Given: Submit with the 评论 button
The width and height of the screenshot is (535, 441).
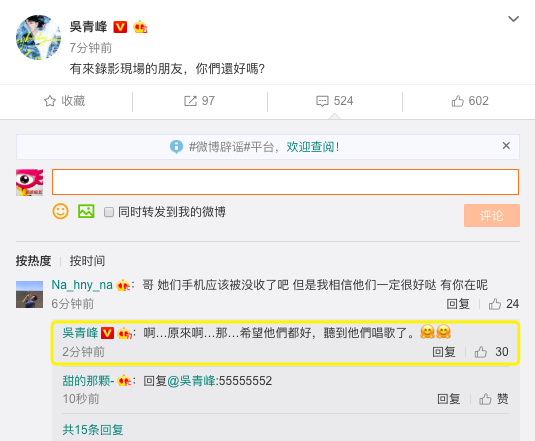Looking at the screenshot, I should 492,216.
